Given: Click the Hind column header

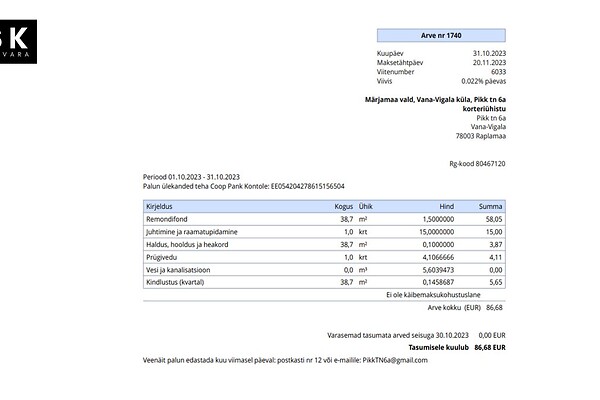Looking at the screenshot, I should pos(447,205).
